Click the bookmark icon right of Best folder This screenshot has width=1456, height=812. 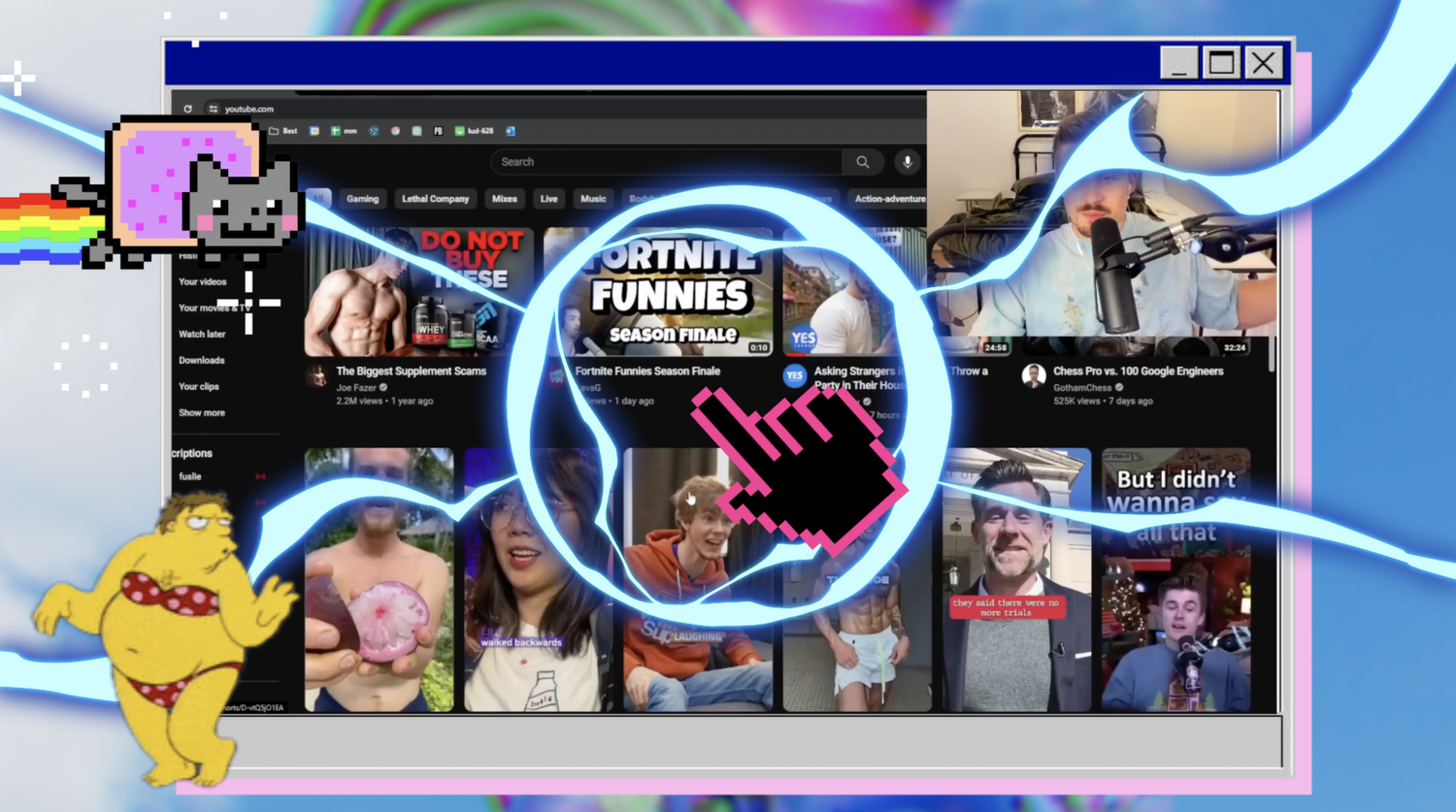[314, 131]
